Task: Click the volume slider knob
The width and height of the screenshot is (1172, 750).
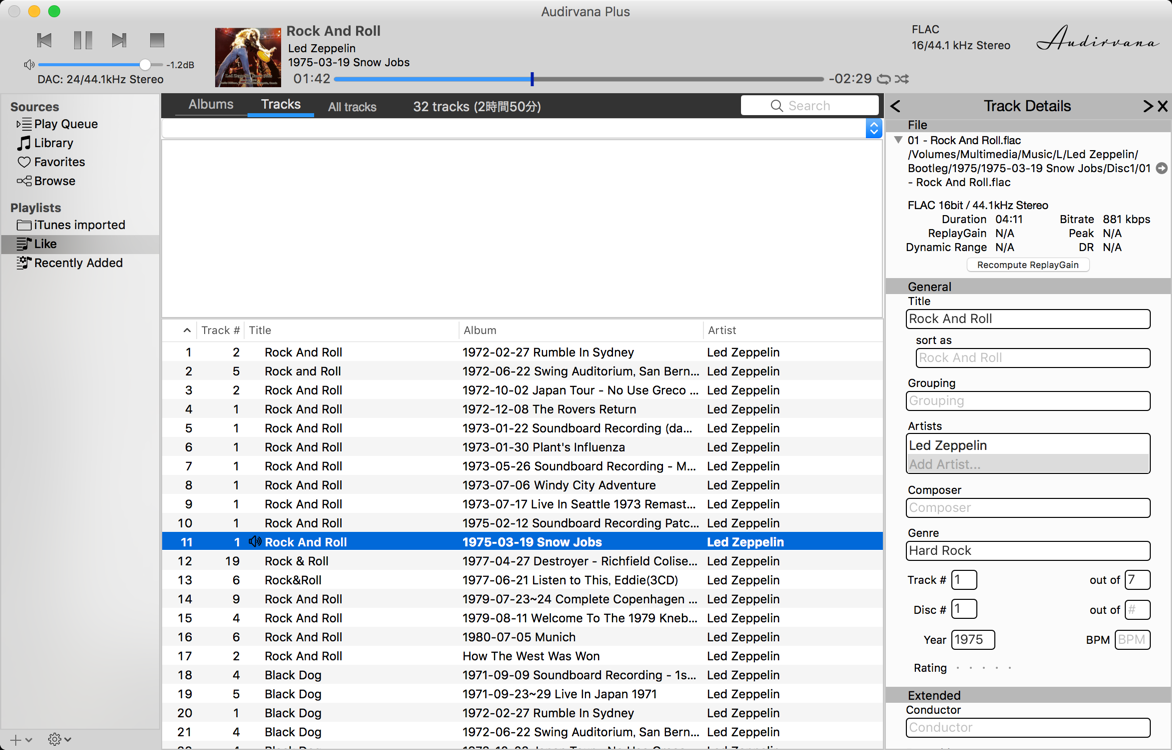Action: pos(145,64)
